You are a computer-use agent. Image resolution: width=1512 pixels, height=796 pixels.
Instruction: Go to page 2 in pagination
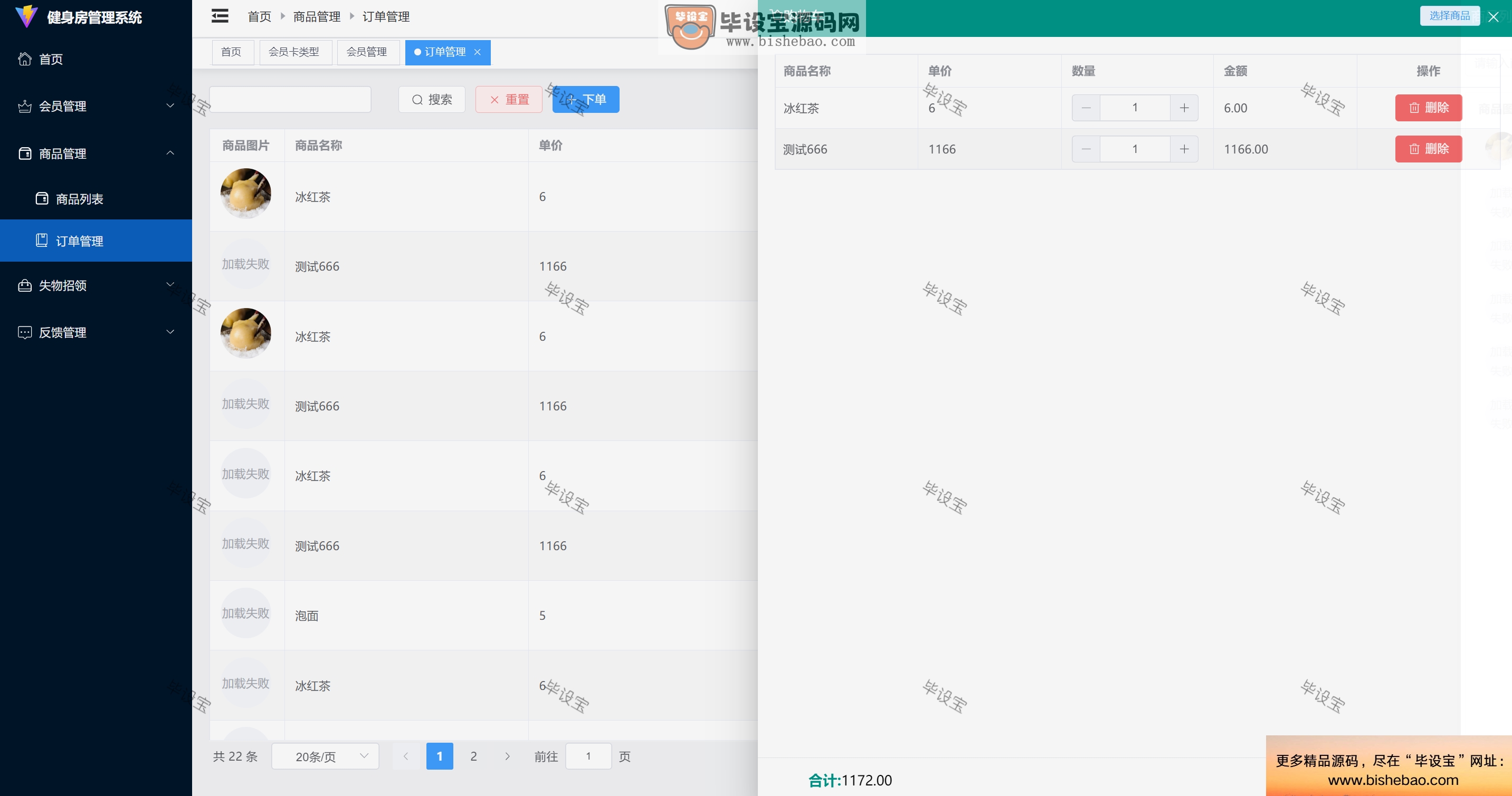pyautogui.click(x=474, y=756)
